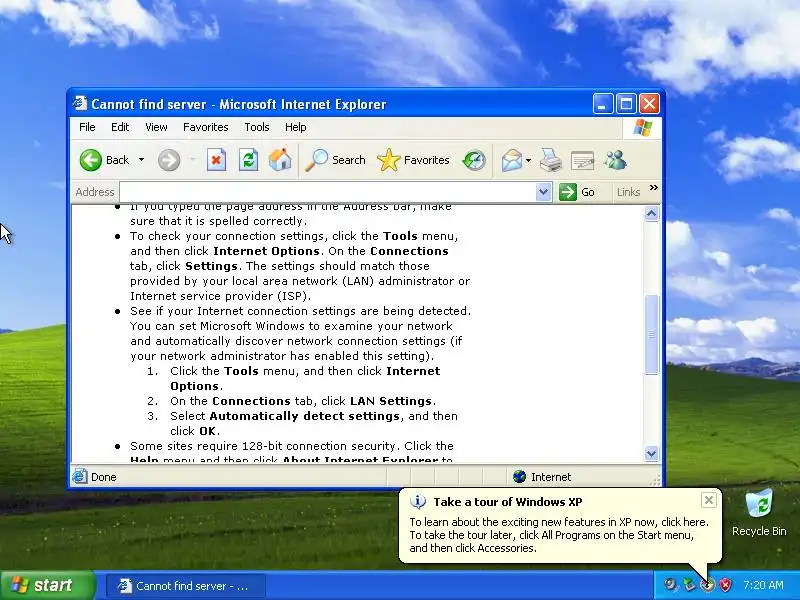Open the Search pane via magnifier
The width and height of the screenshot is (800, 600).
pos(335,160)
